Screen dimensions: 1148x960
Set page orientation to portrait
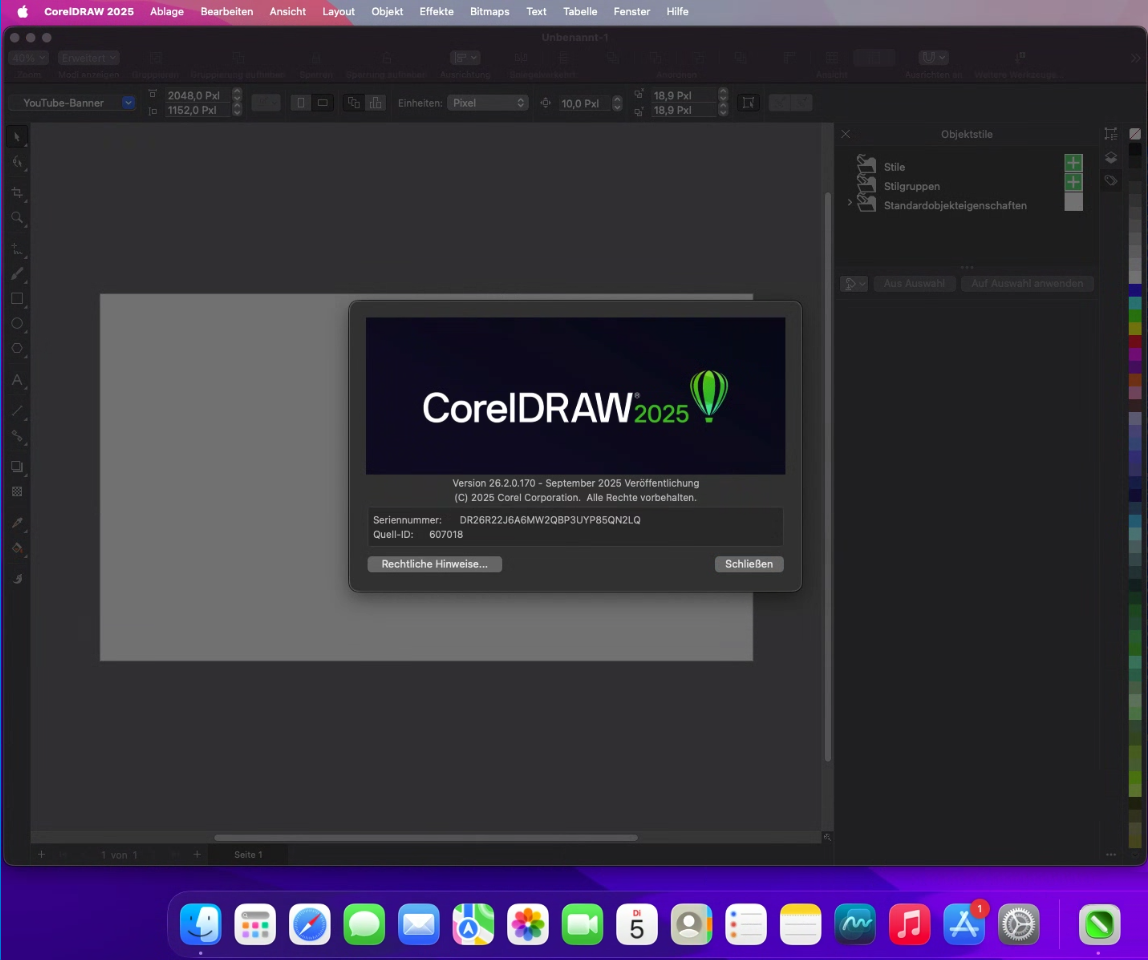[x=301, y=103]
